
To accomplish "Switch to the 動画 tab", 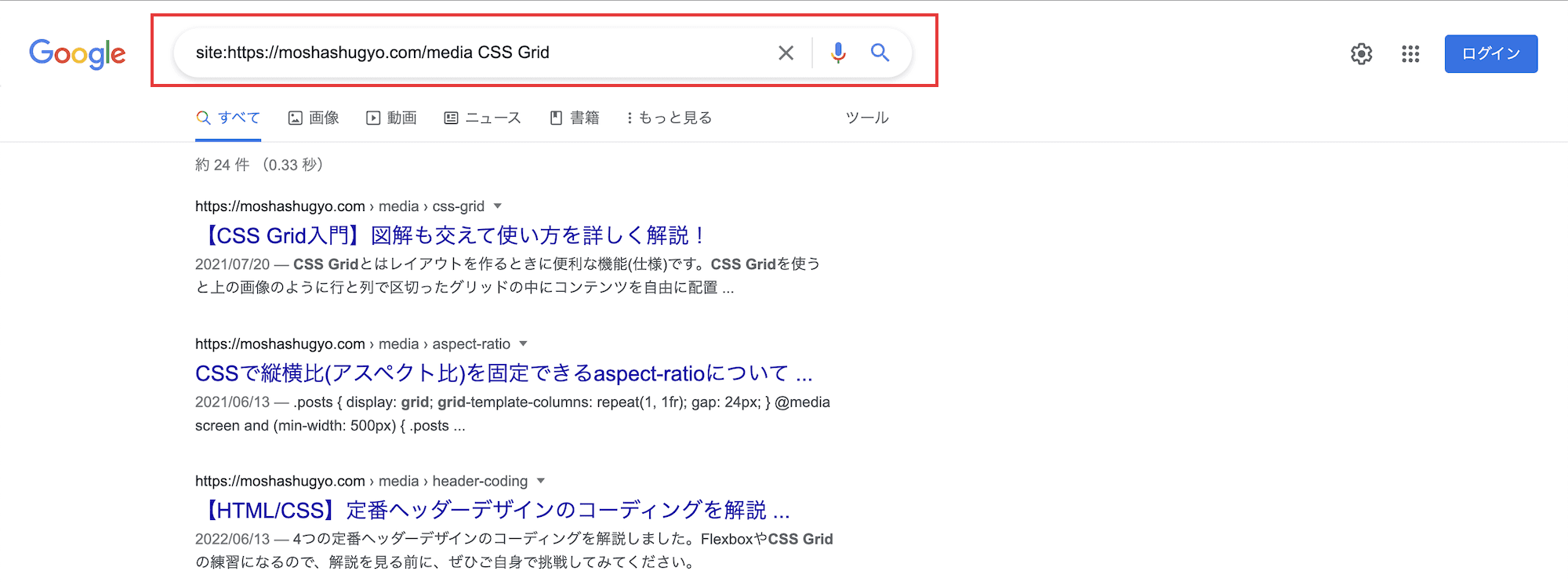I will (x=391, y=118).
